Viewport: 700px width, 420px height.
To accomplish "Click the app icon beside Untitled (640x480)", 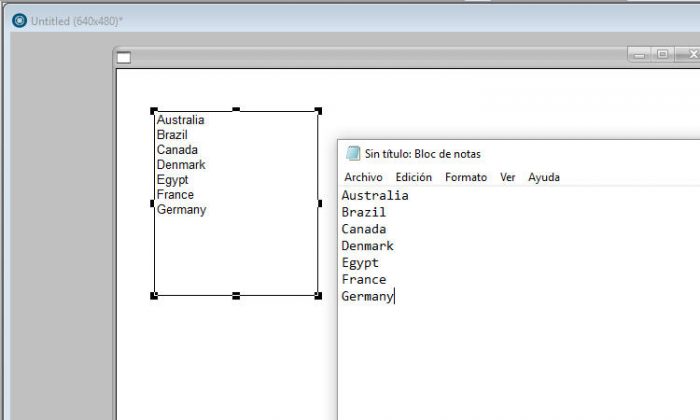I will [x=19, y=21].
